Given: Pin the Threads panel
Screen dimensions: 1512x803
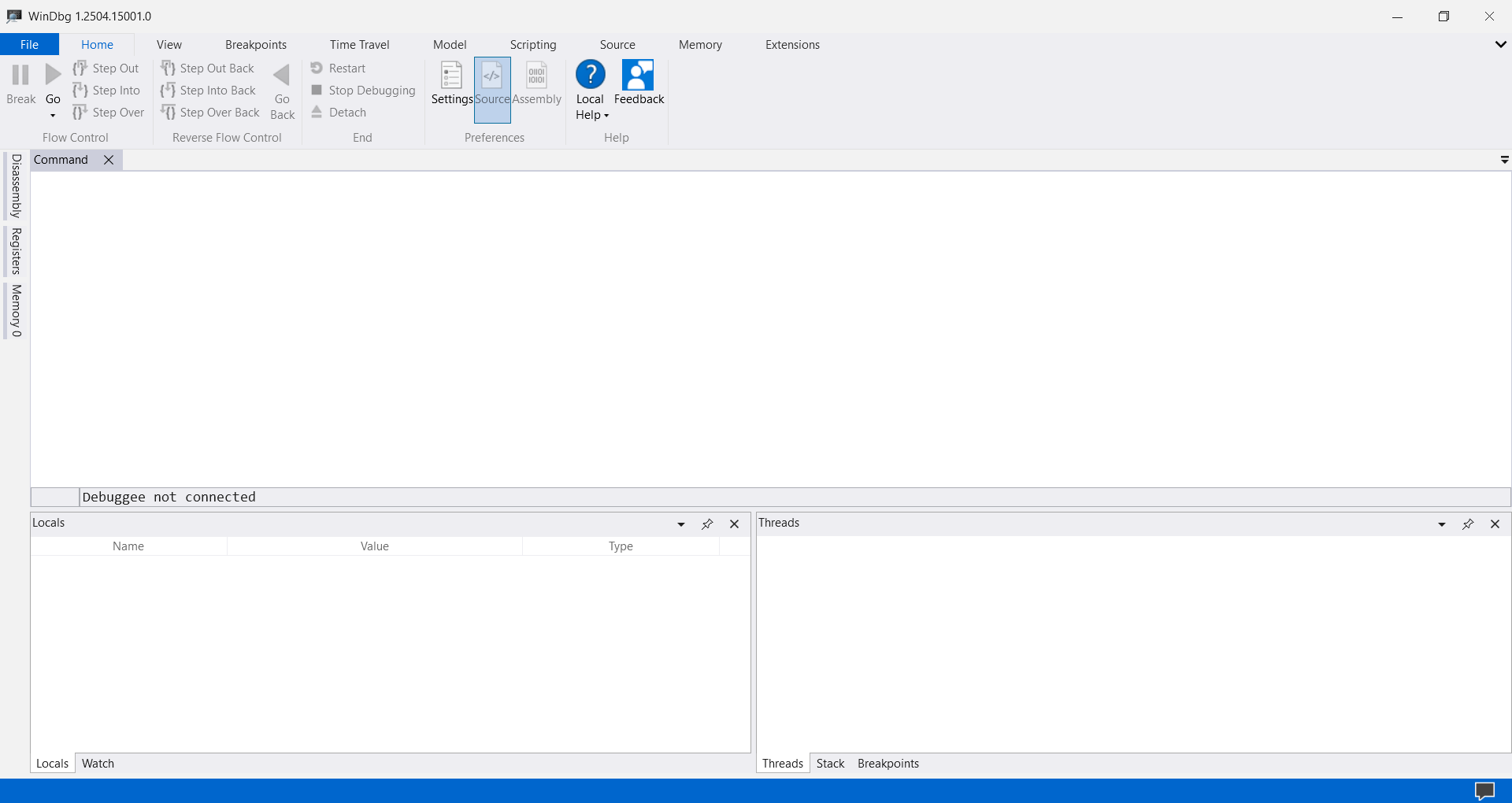Looking at the screenshot, I should (x=1468, y=524).
